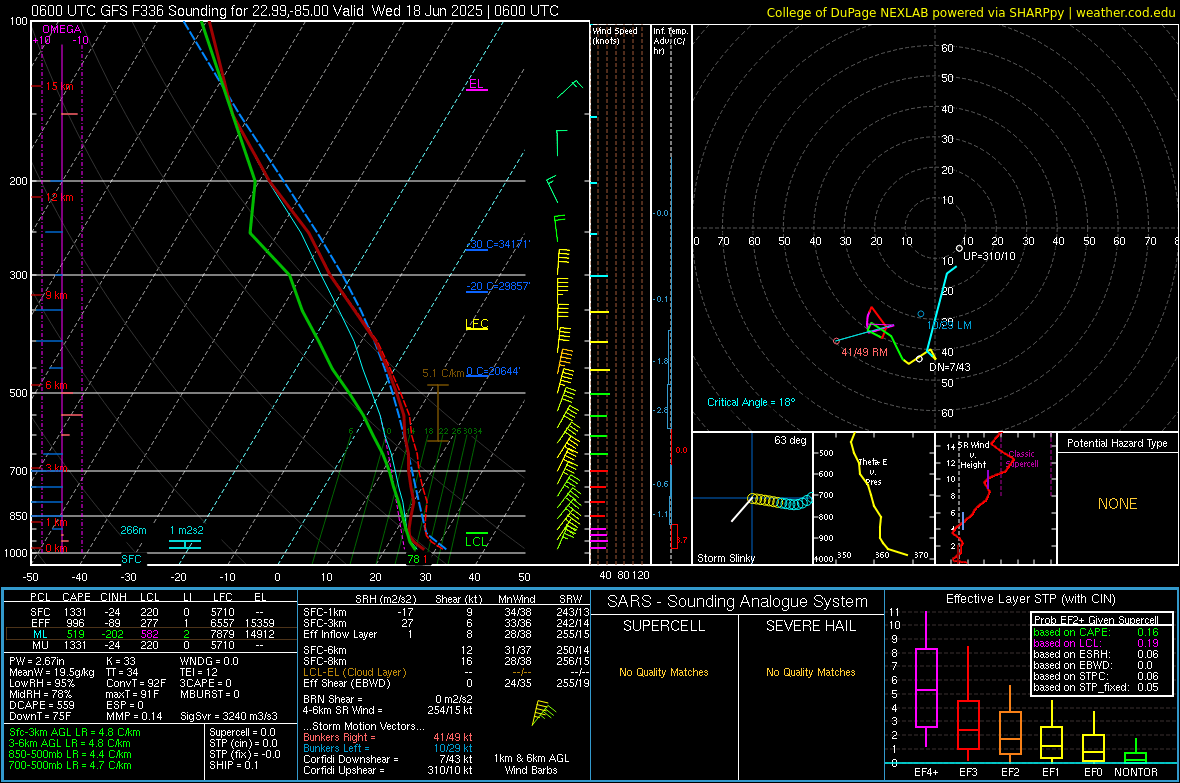Click the NONE hazard type value
Screen dimensions: 1180x783
pyautogui.click(x=1118, y=504)
